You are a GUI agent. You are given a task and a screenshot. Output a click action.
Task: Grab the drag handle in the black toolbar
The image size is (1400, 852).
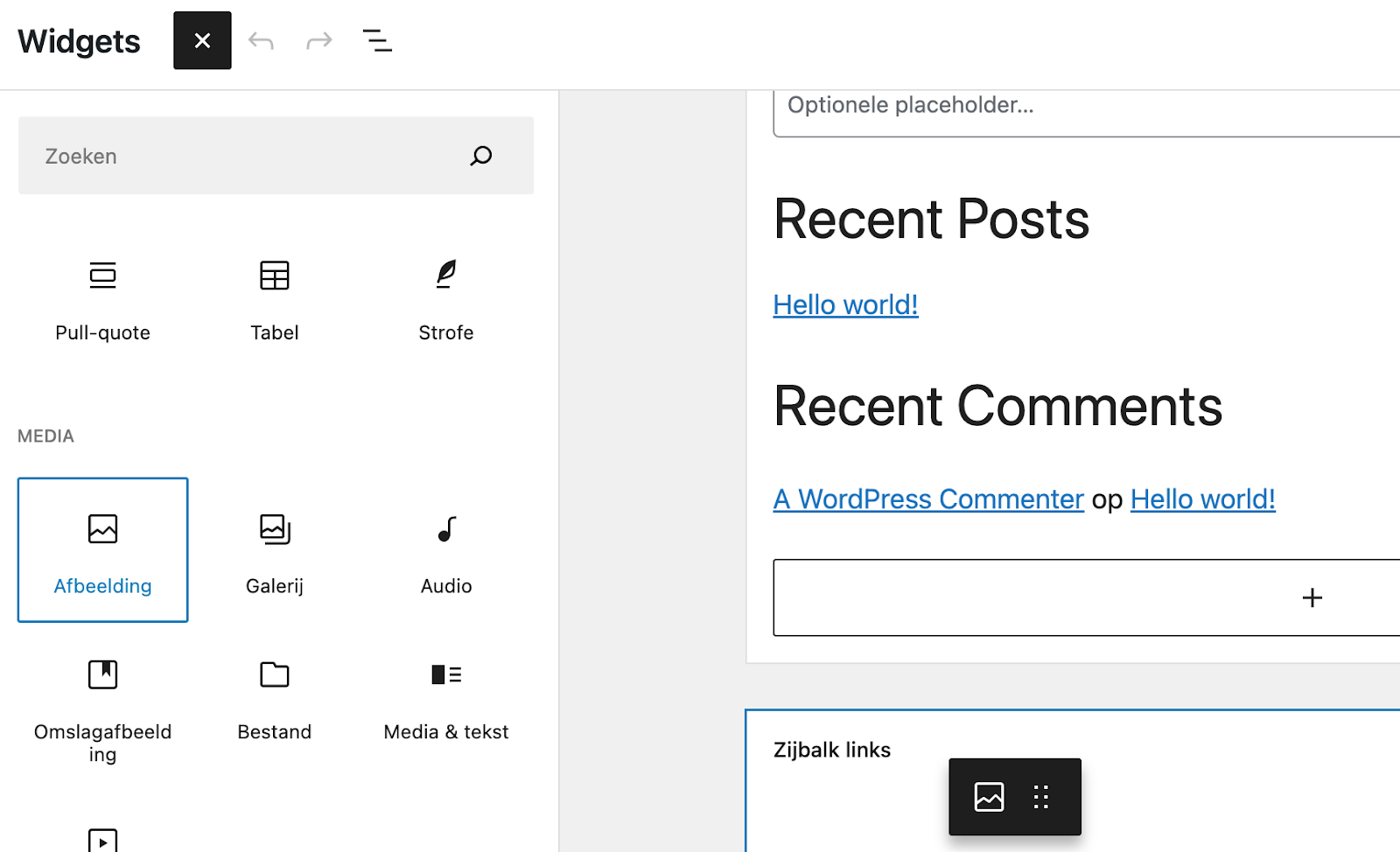1040,796
